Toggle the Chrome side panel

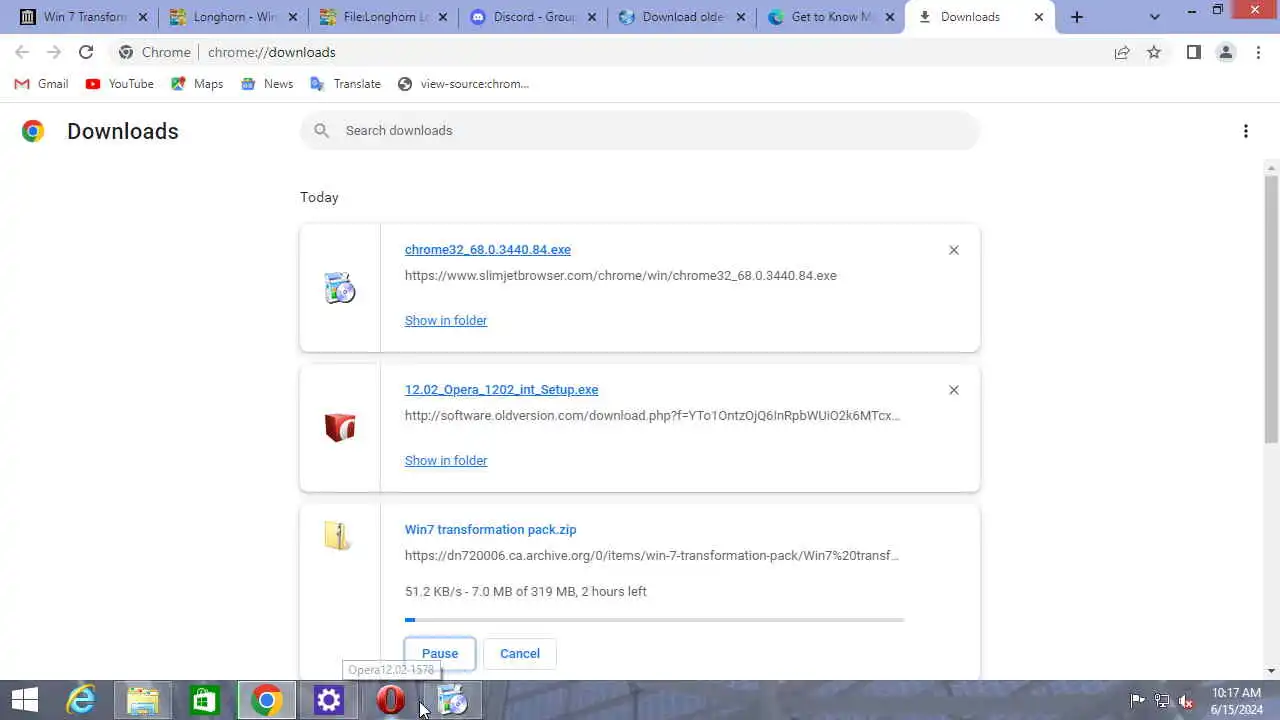(1193, 52)
